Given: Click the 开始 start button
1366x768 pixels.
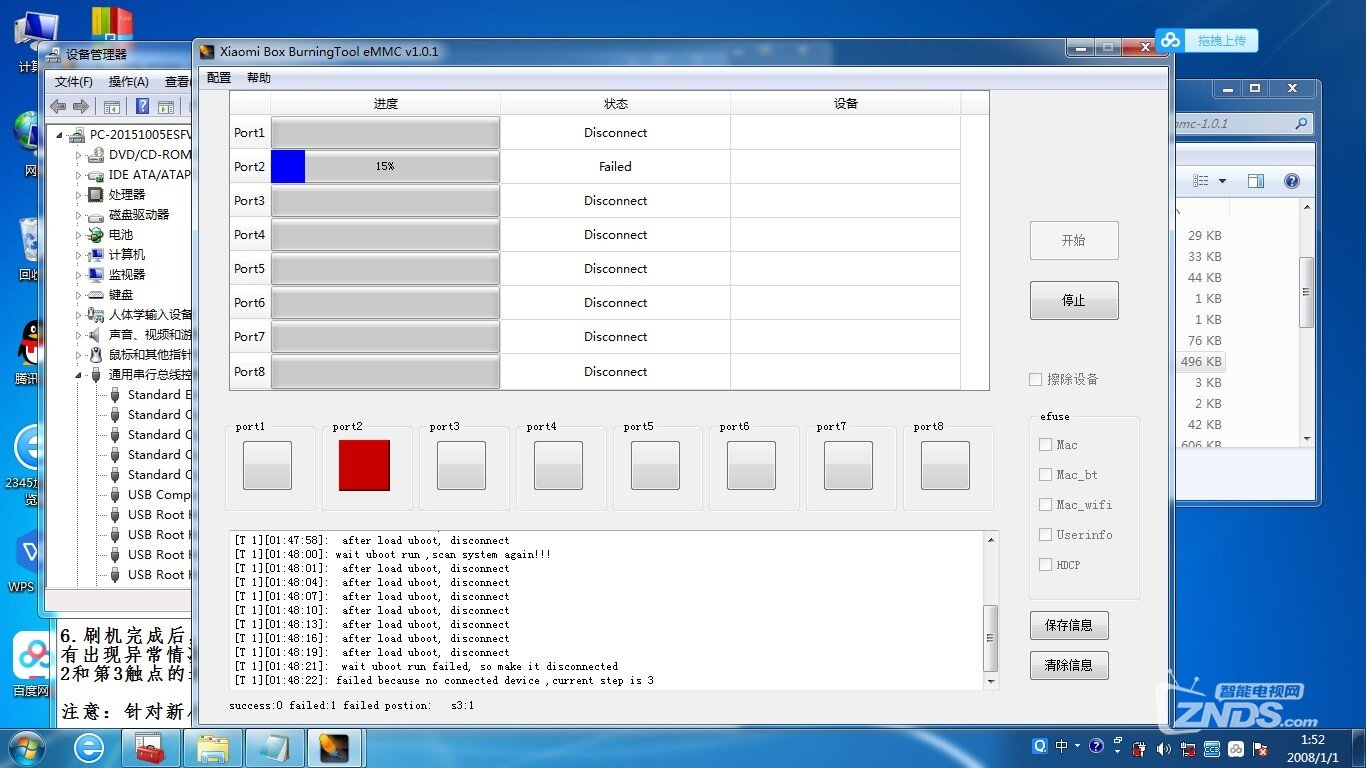Looking at the screenshot, I should 1074,241.
